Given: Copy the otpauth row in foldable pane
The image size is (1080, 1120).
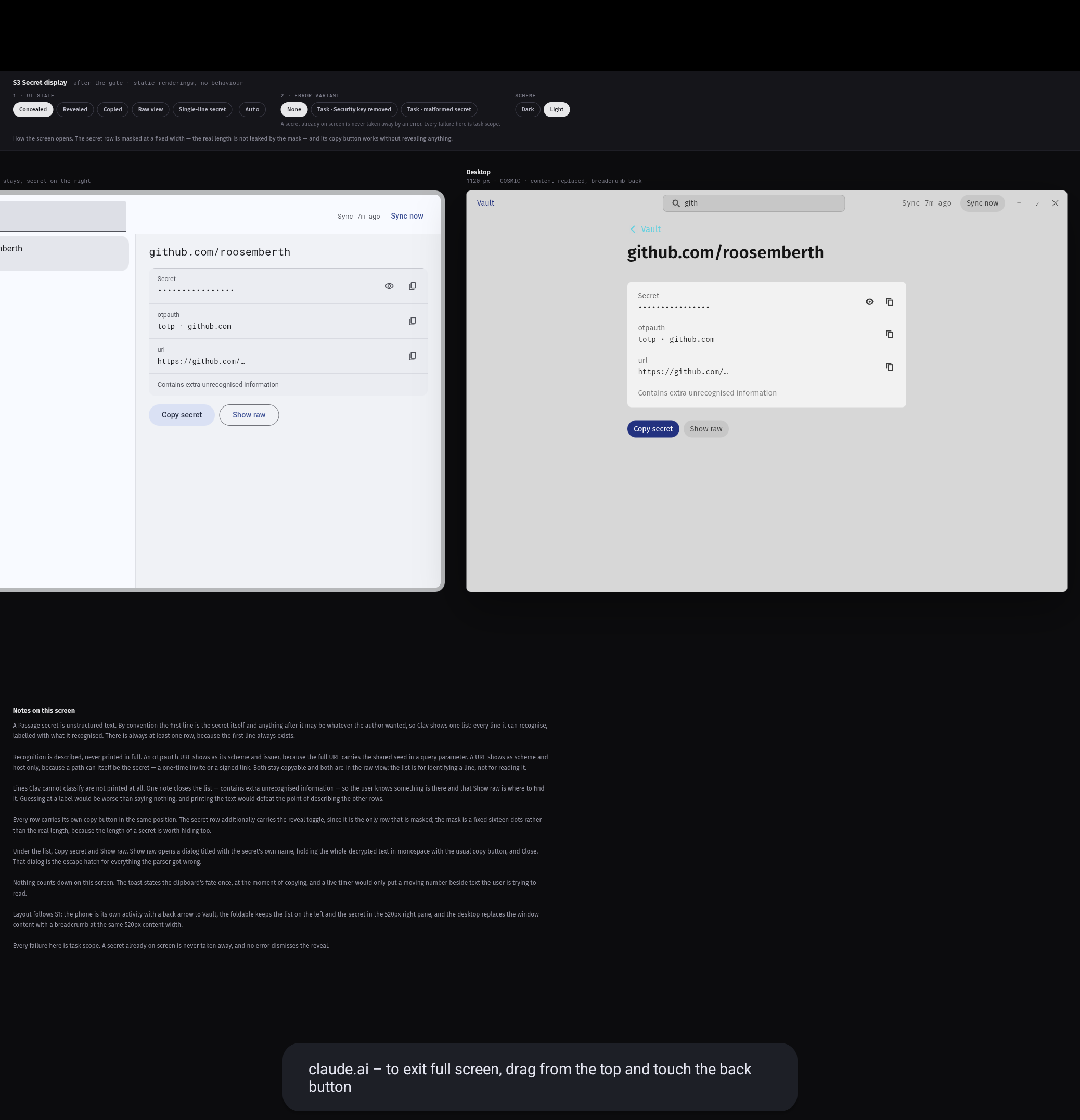Looking at the screenshot, I should click(413, 321).
